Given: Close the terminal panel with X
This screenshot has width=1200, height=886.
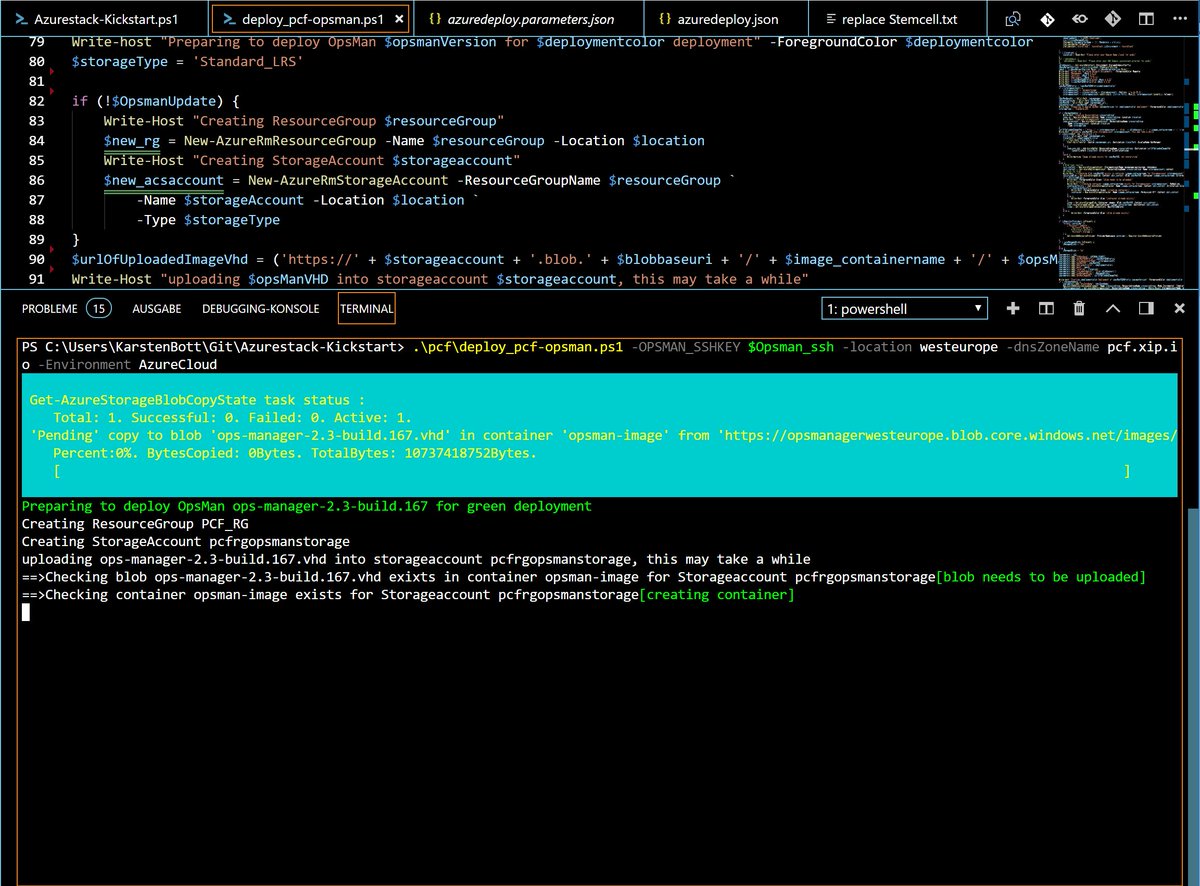Looking at the screenshot, I should [1179, 309].
